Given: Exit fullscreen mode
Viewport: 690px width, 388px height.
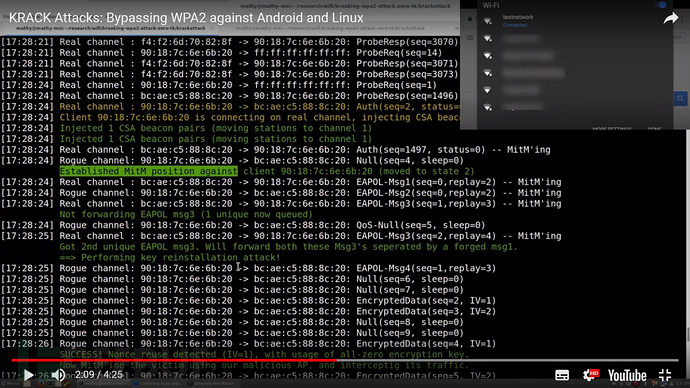Looking at the screenshot, I should pos(665,375).
